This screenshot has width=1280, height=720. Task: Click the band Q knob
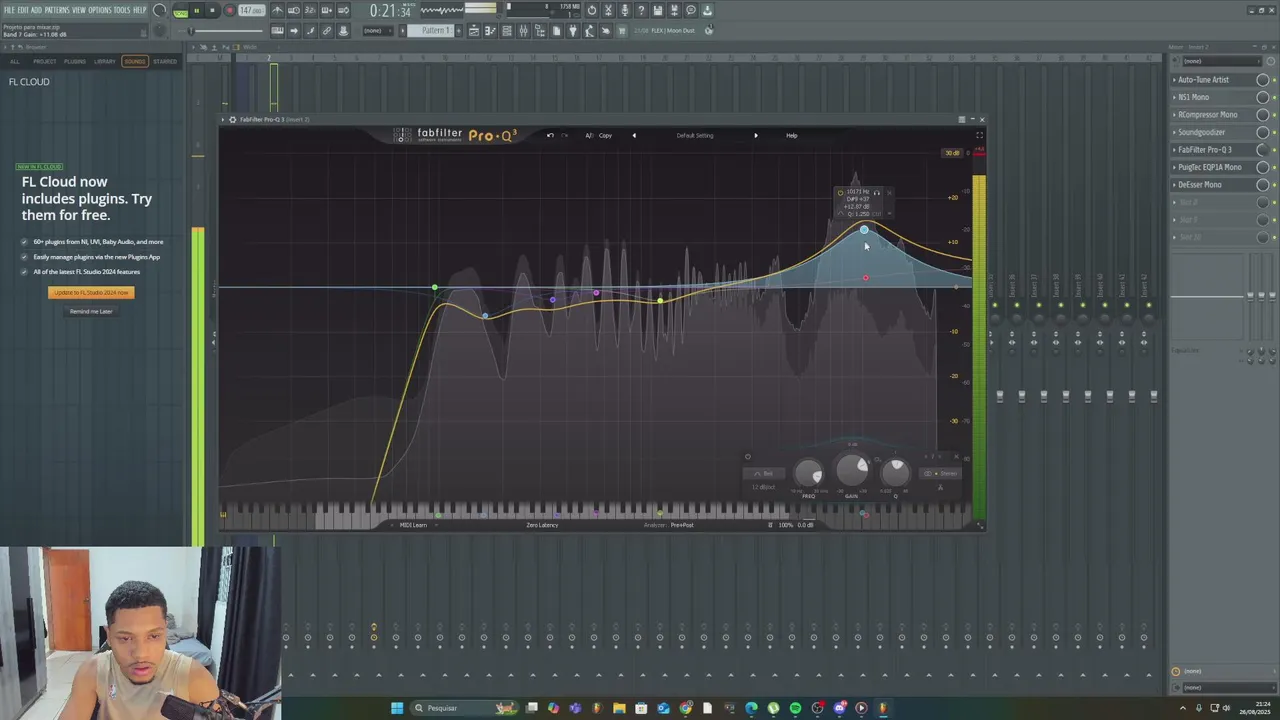coord(896,472)
